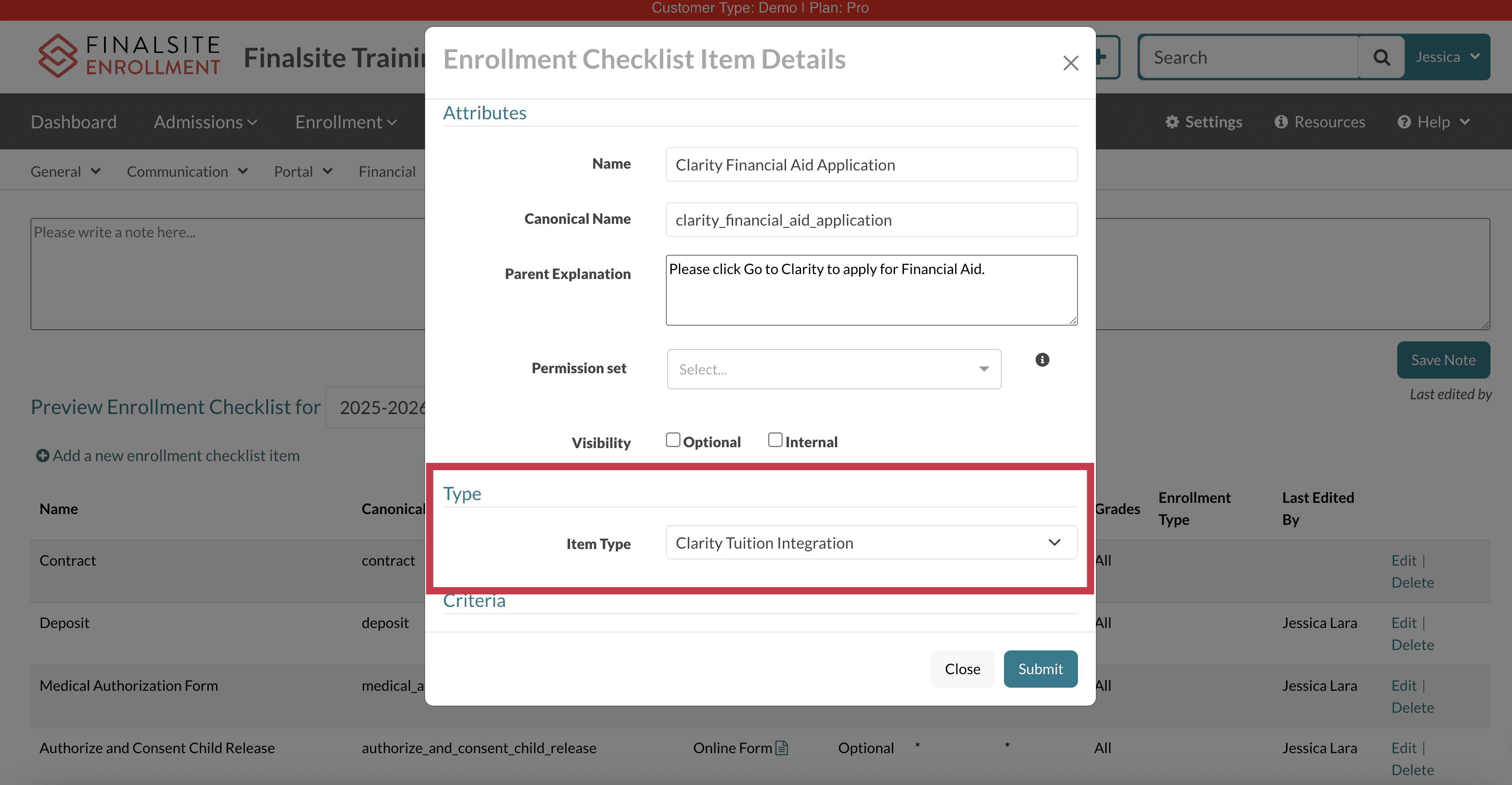Click the Help question mark icon
The width and height of the screenshot is (1512, 785).
coord(1404,122)
